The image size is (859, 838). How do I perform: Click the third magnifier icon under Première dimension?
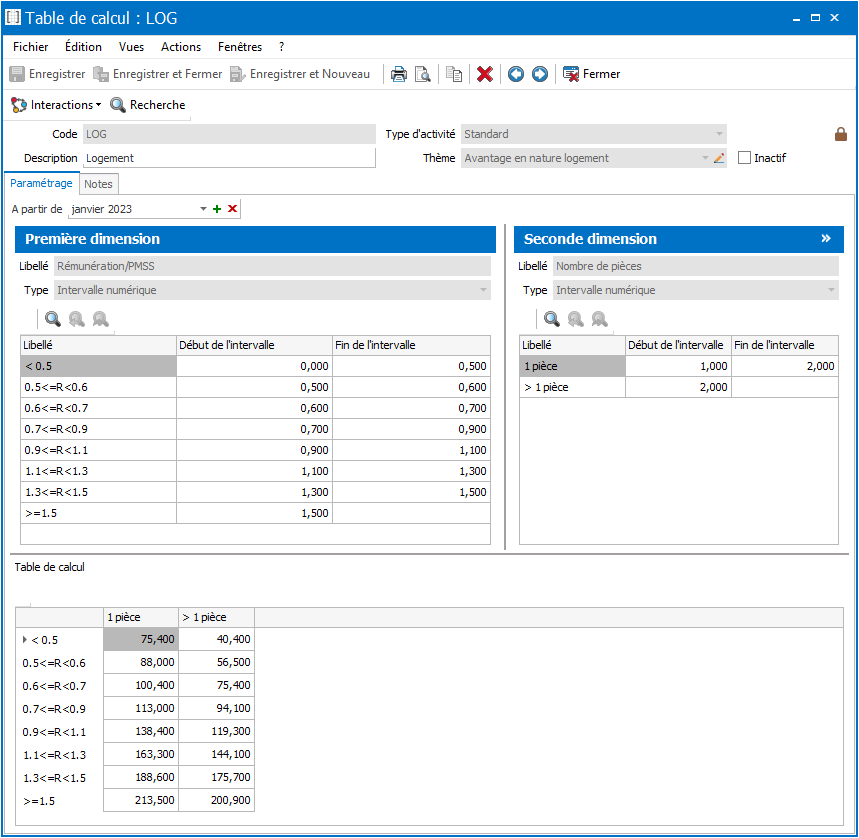coord(101,319)
